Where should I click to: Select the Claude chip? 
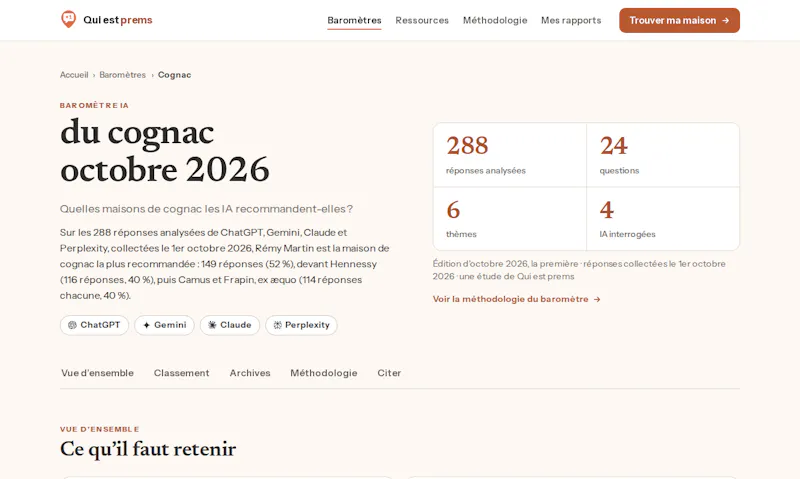click(230, 325)
